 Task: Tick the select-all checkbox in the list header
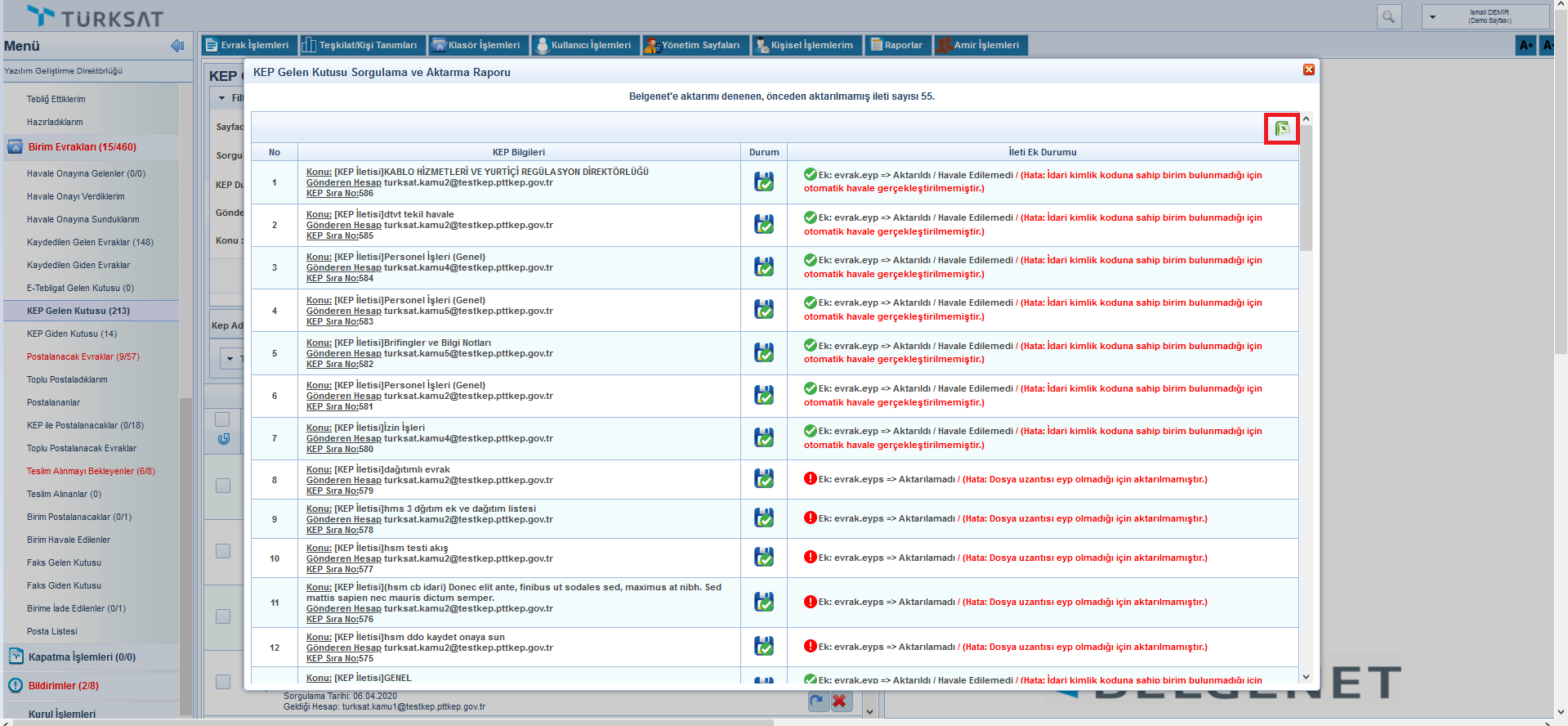222,419
